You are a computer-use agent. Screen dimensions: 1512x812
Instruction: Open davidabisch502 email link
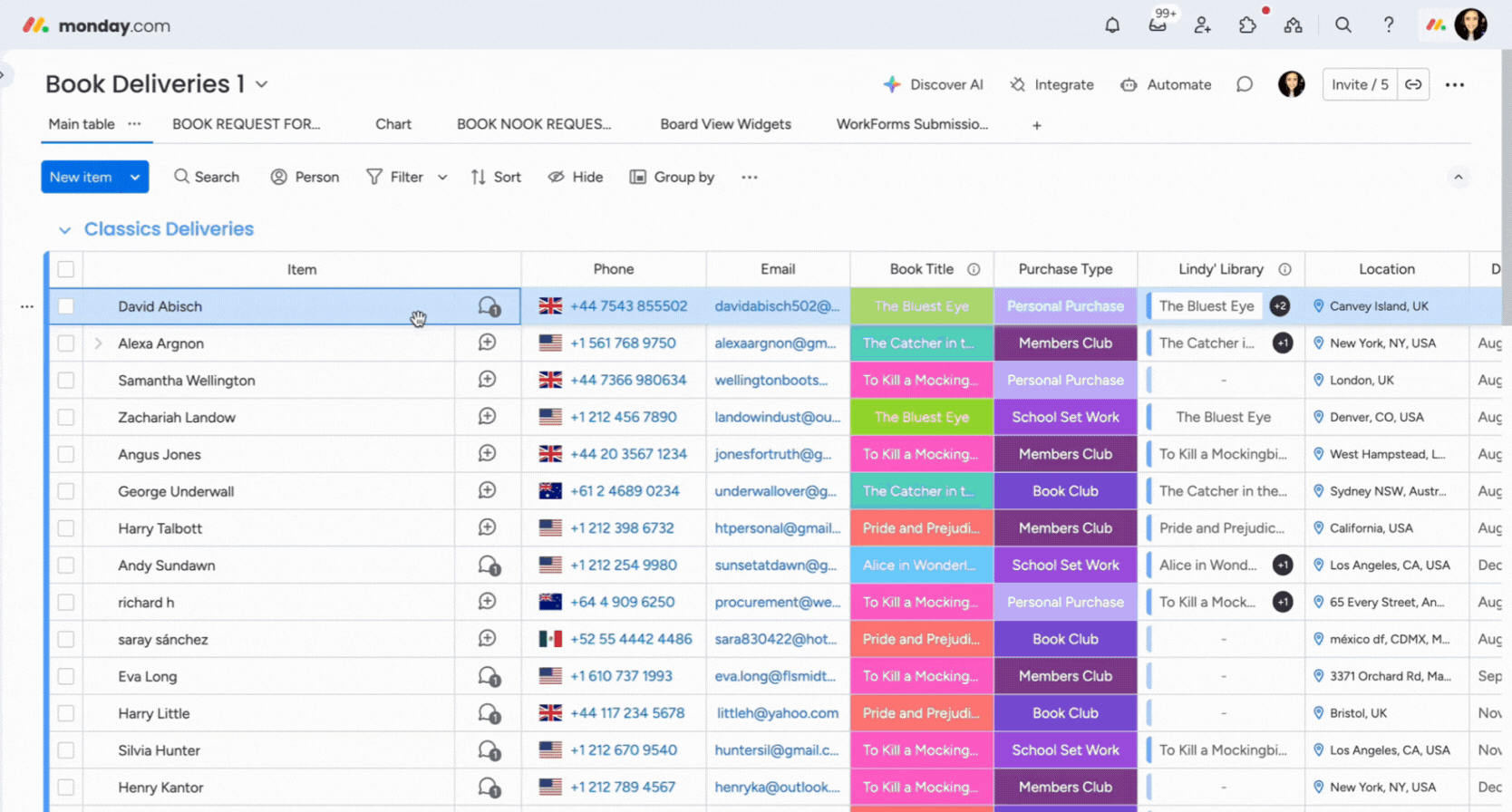point(777,306)
